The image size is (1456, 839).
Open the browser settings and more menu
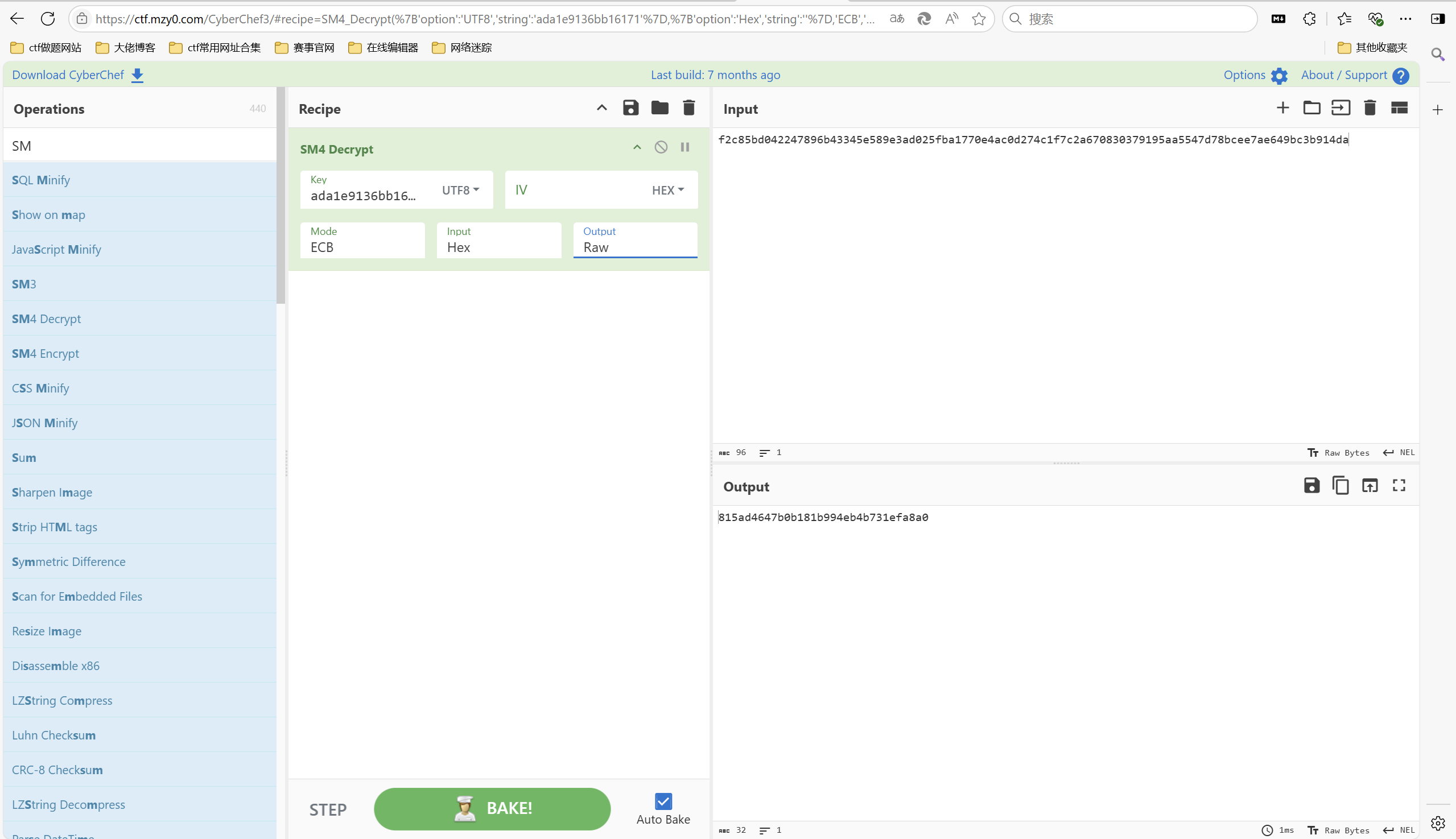tap(1405, 19)
